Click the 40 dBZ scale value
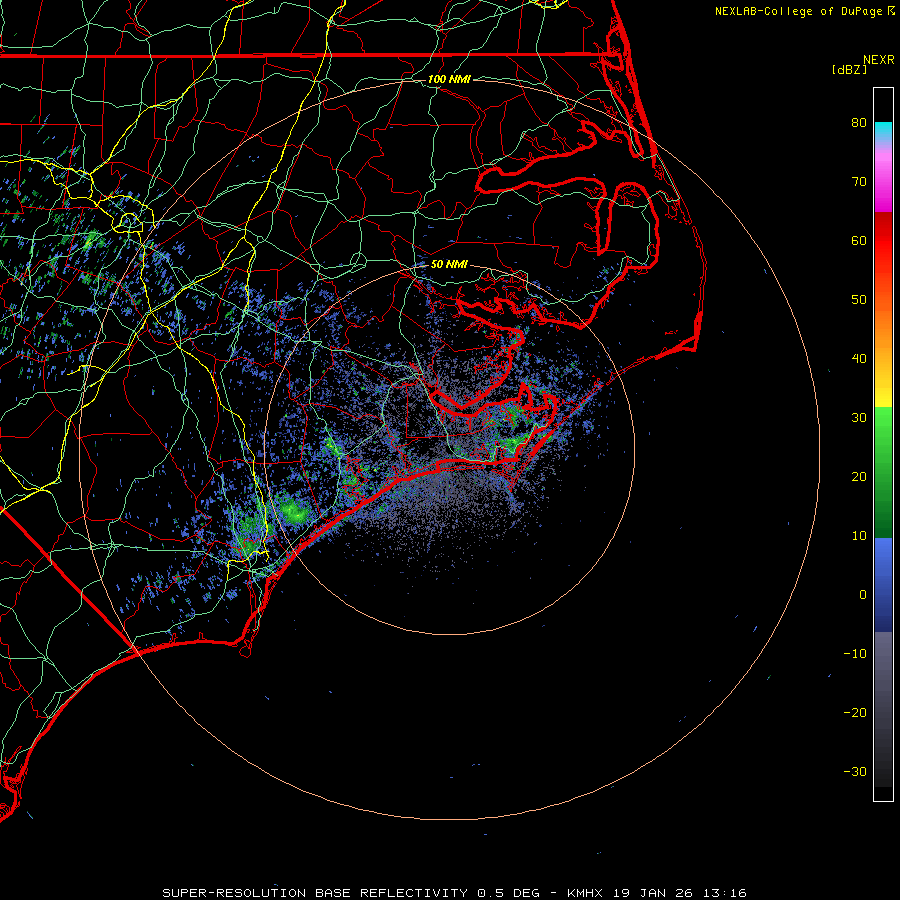900x900 pixels. point(859,359)
